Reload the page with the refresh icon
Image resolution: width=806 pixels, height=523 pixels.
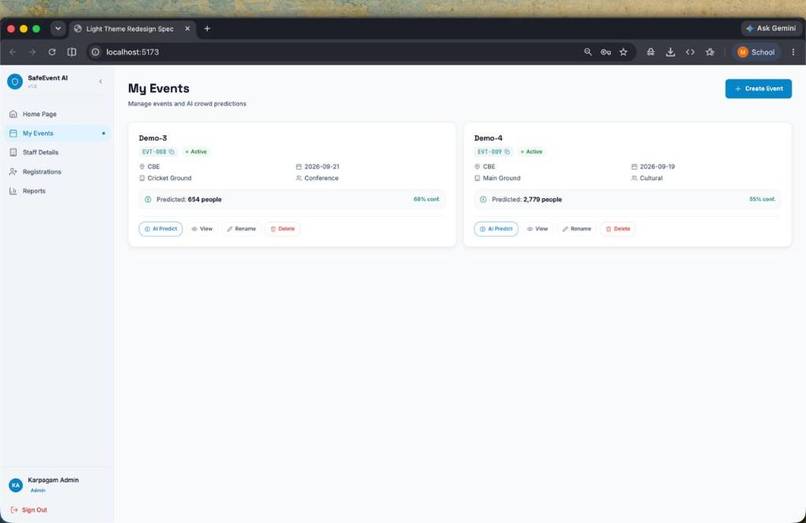point(52,52)
